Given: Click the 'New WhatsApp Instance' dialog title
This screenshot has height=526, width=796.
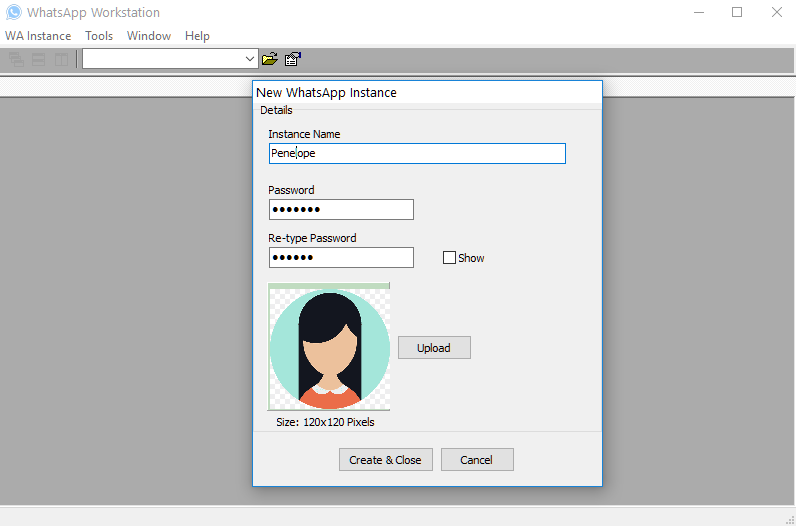Looking at the screenshot, I should 326,92.
